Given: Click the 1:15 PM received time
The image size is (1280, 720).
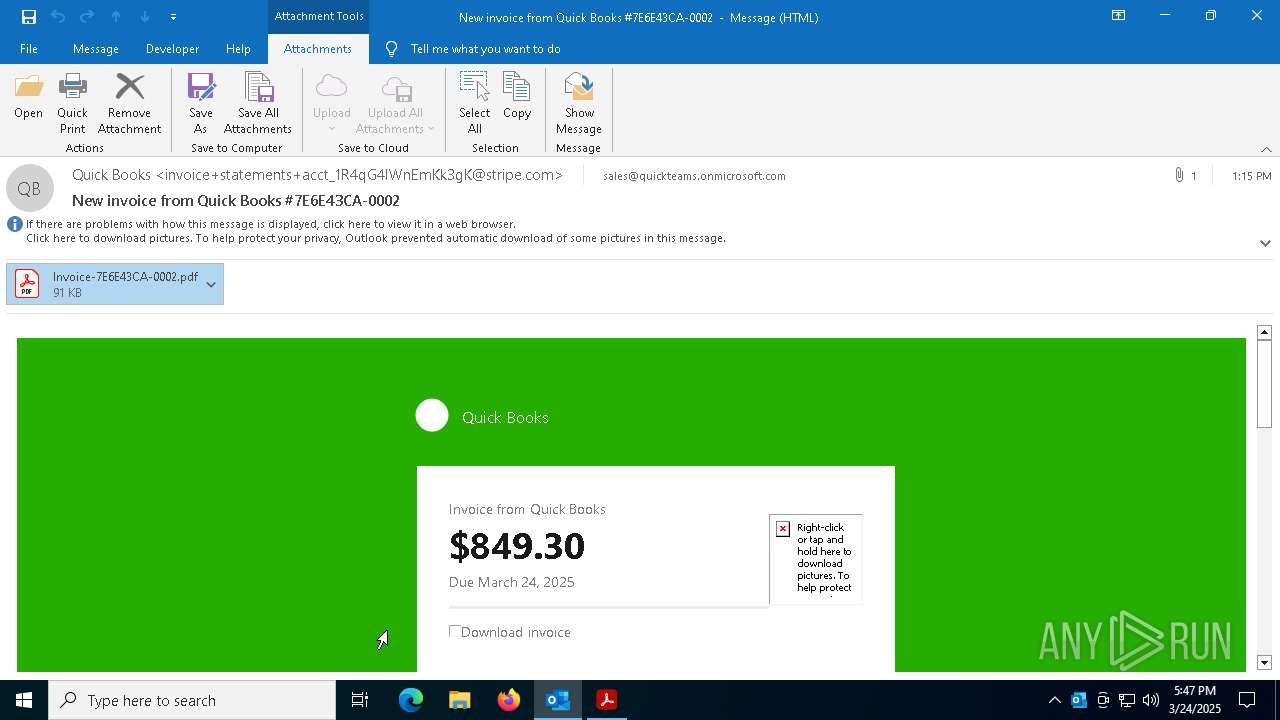Looking at the screenshot, I should 1252,176.
